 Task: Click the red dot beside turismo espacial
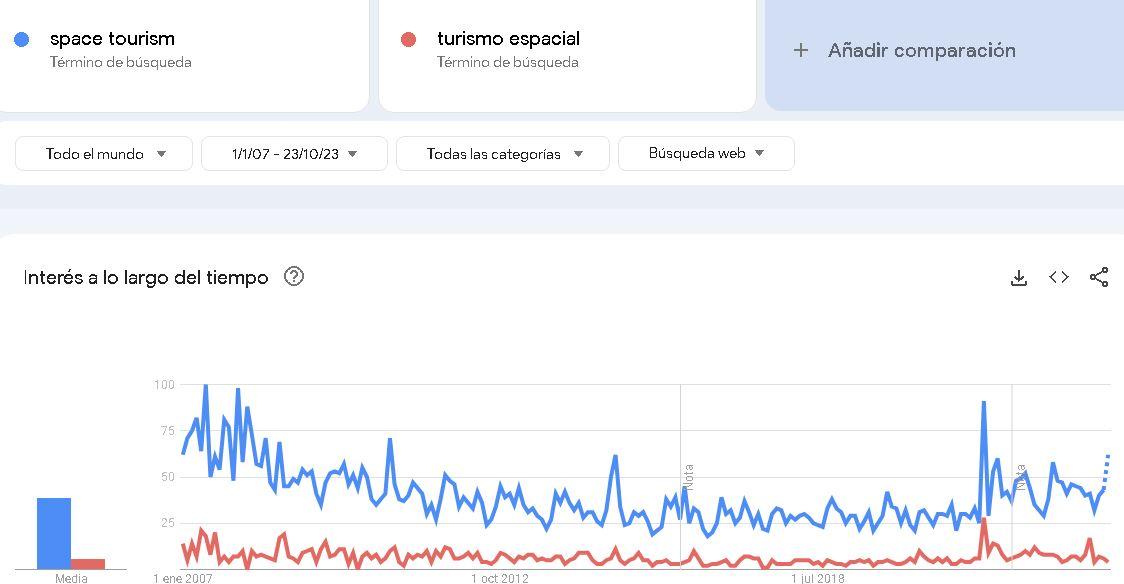(409, 39)
